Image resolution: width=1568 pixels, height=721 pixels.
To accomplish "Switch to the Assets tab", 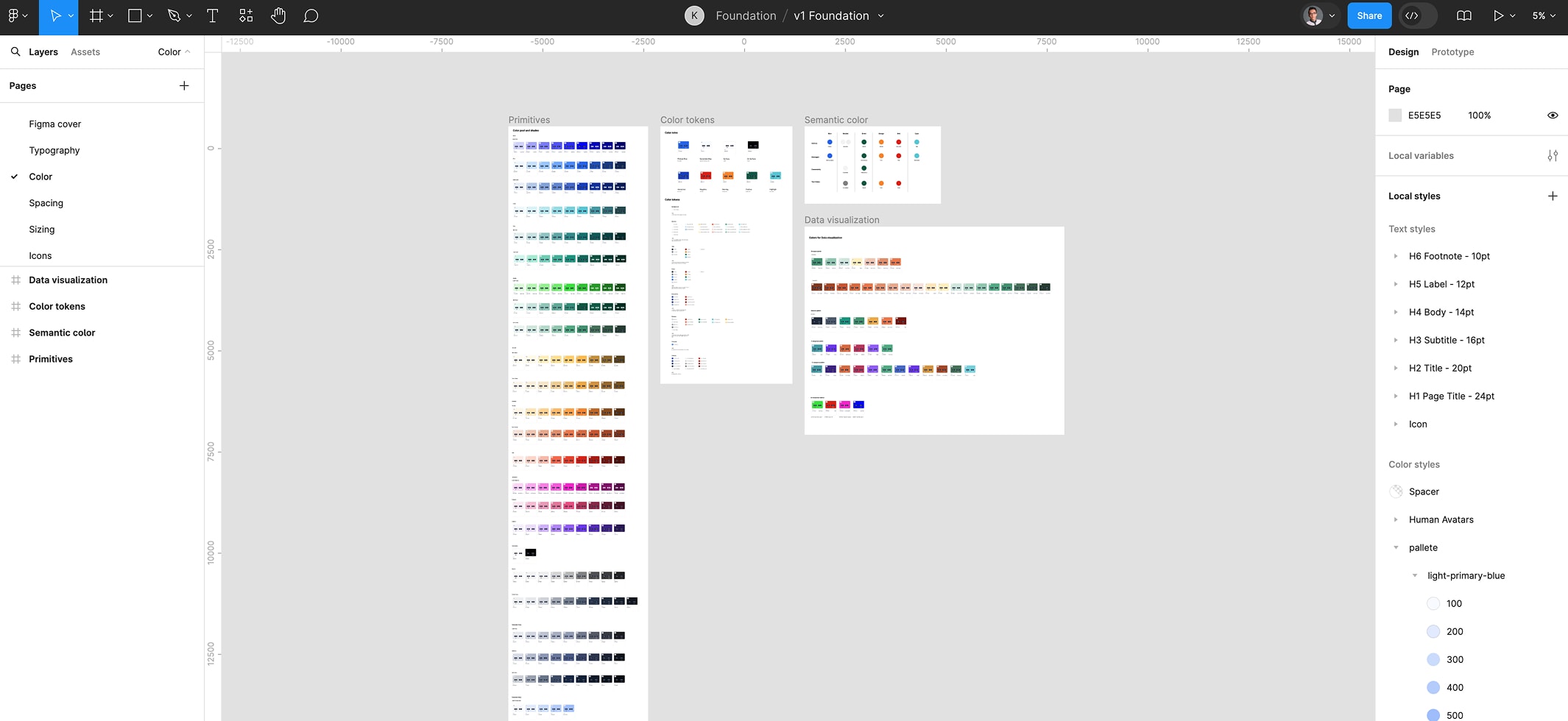I will pyautogui.click(x=85, y=51).
